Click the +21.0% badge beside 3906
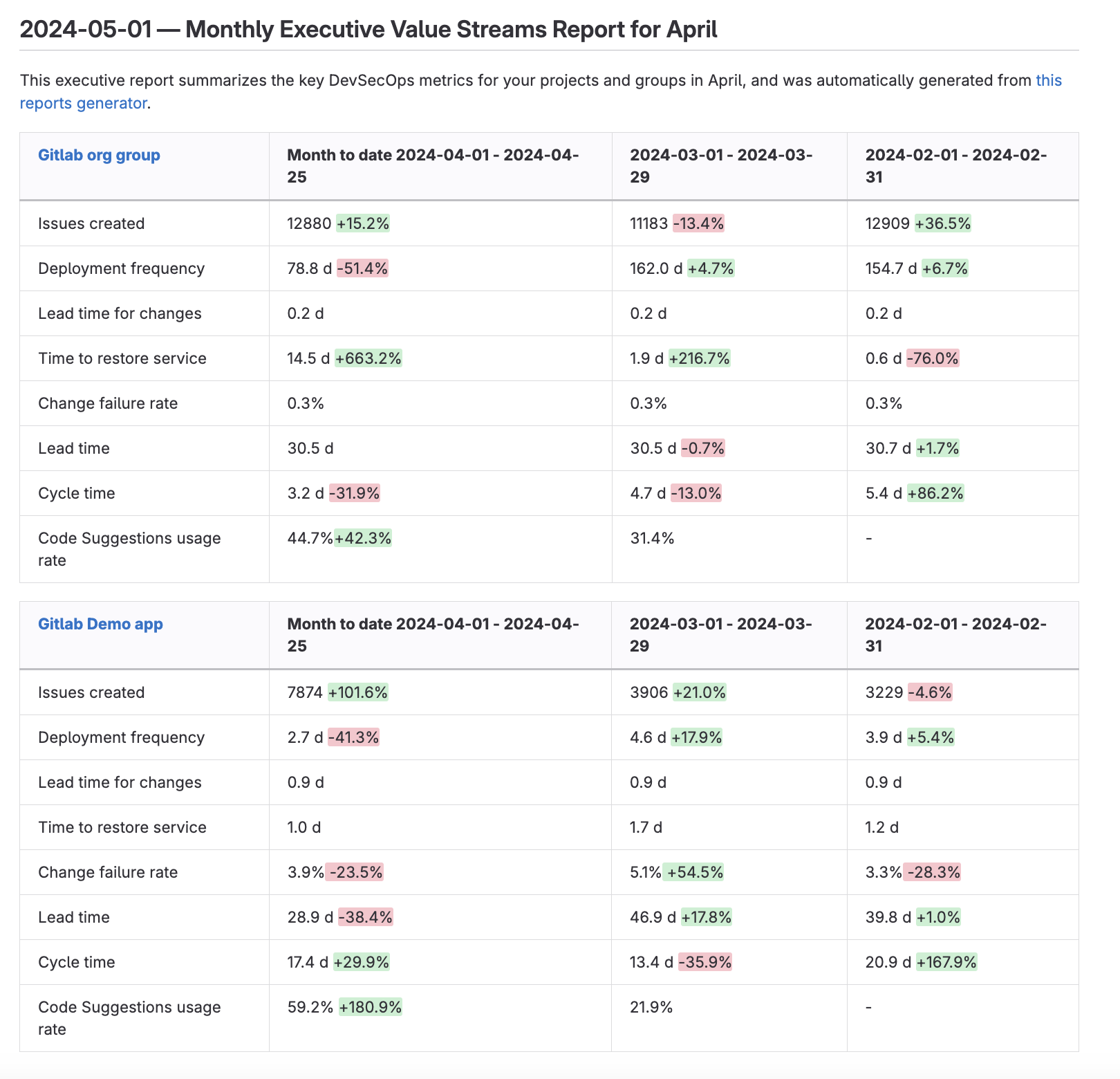The height and width of the screenshot is (1079, 1120). pos(700,692)
